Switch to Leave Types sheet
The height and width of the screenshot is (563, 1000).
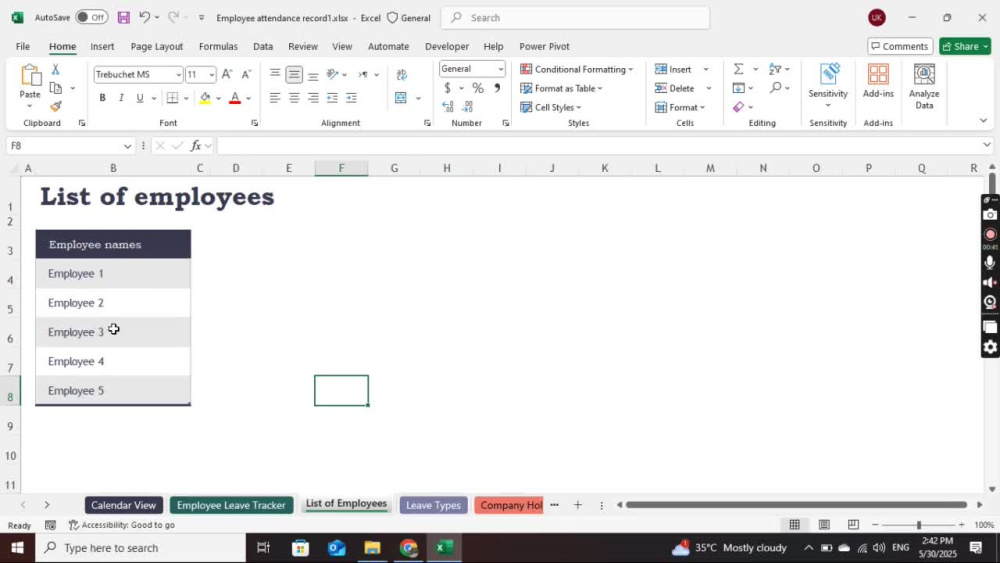point(433,505)
